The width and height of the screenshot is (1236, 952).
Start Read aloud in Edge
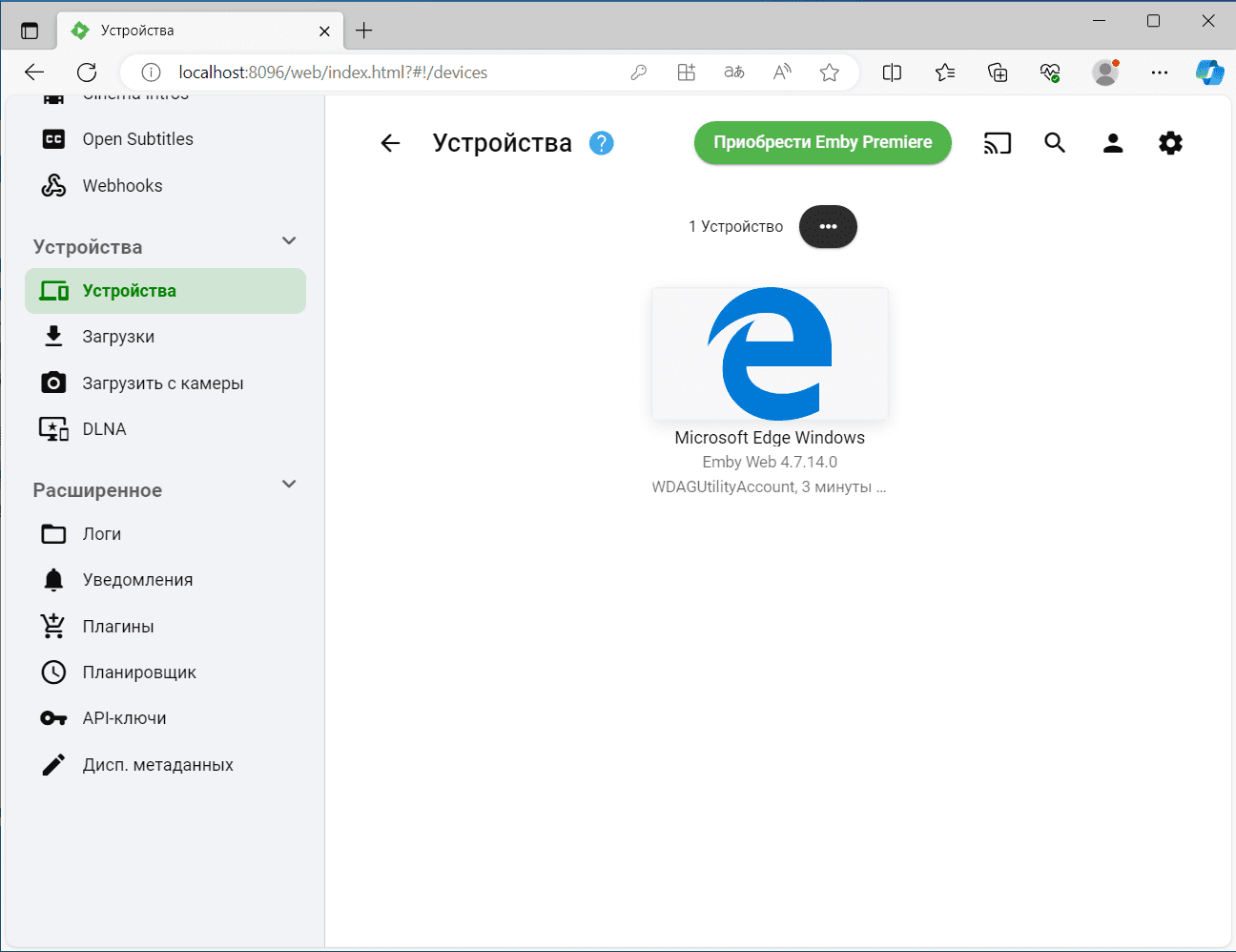pos(782,72)
